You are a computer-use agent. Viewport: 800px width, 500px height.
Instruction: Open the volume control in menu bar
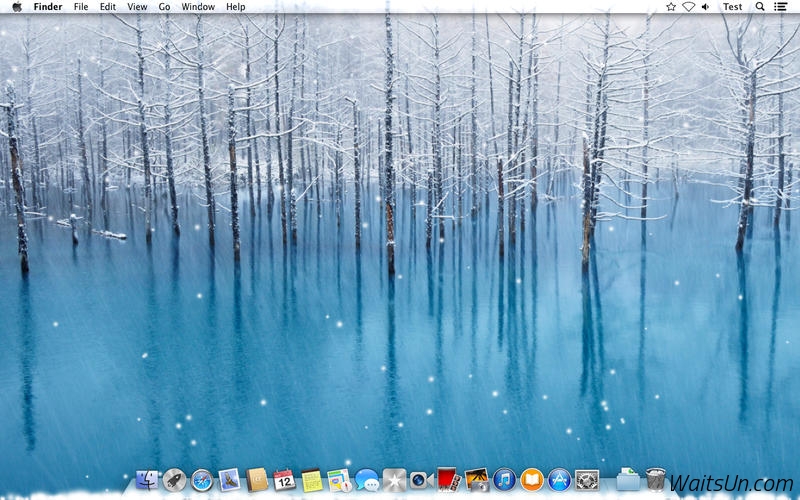pyautogui.click(x=706, y=7)
